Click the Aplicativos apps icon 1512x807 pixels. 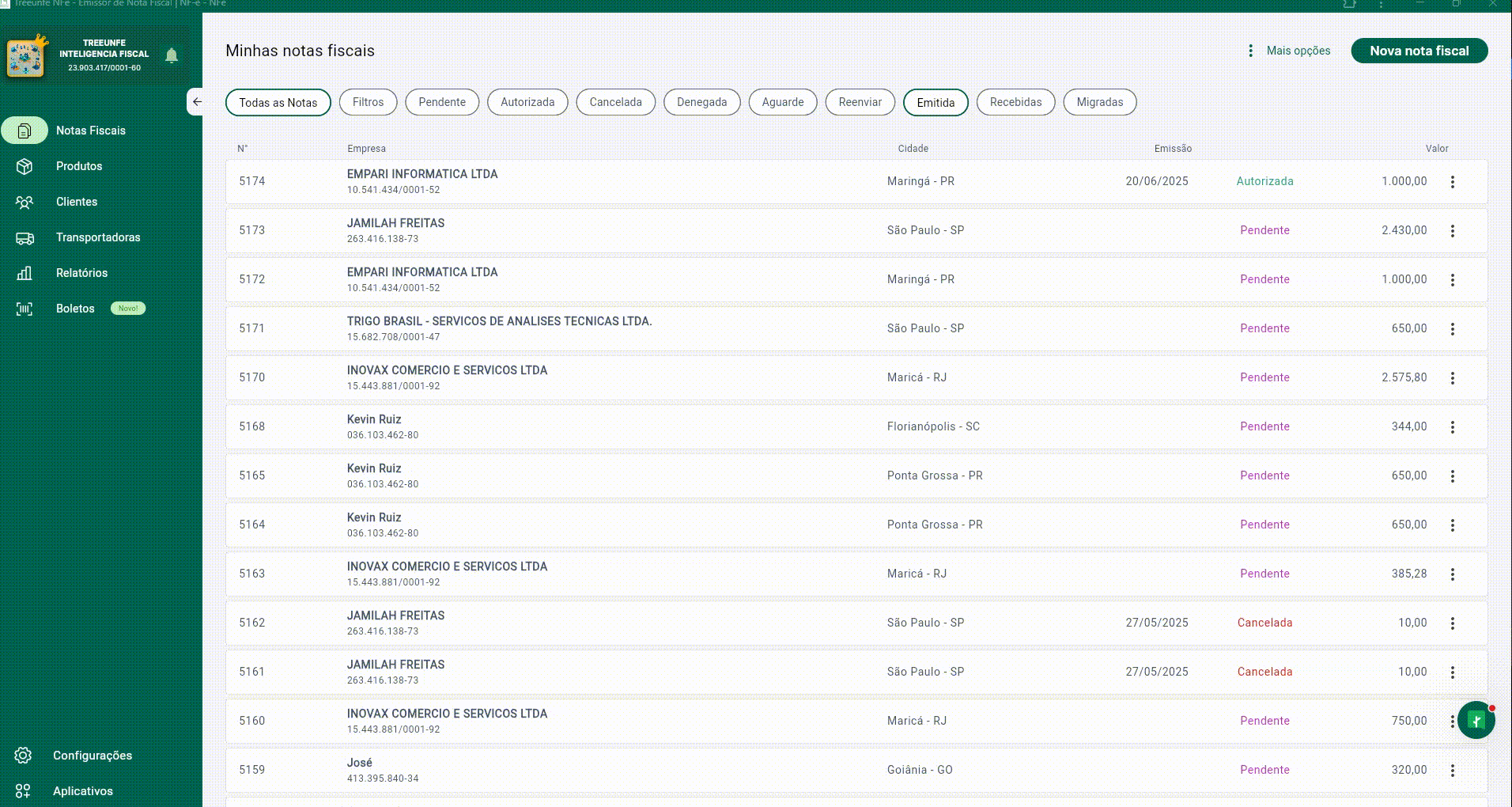[23, 791]
